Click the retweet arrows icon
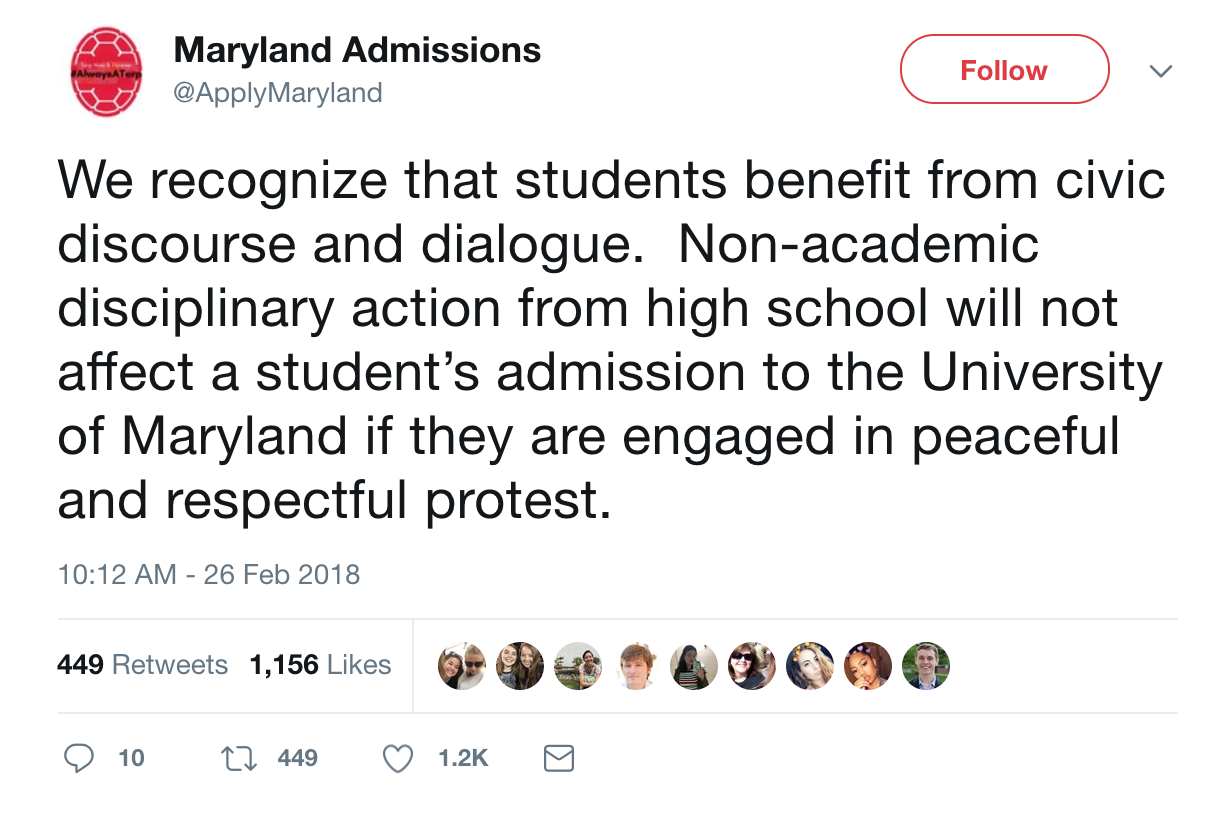This screenshot has width=1232, height=826. 238,759
